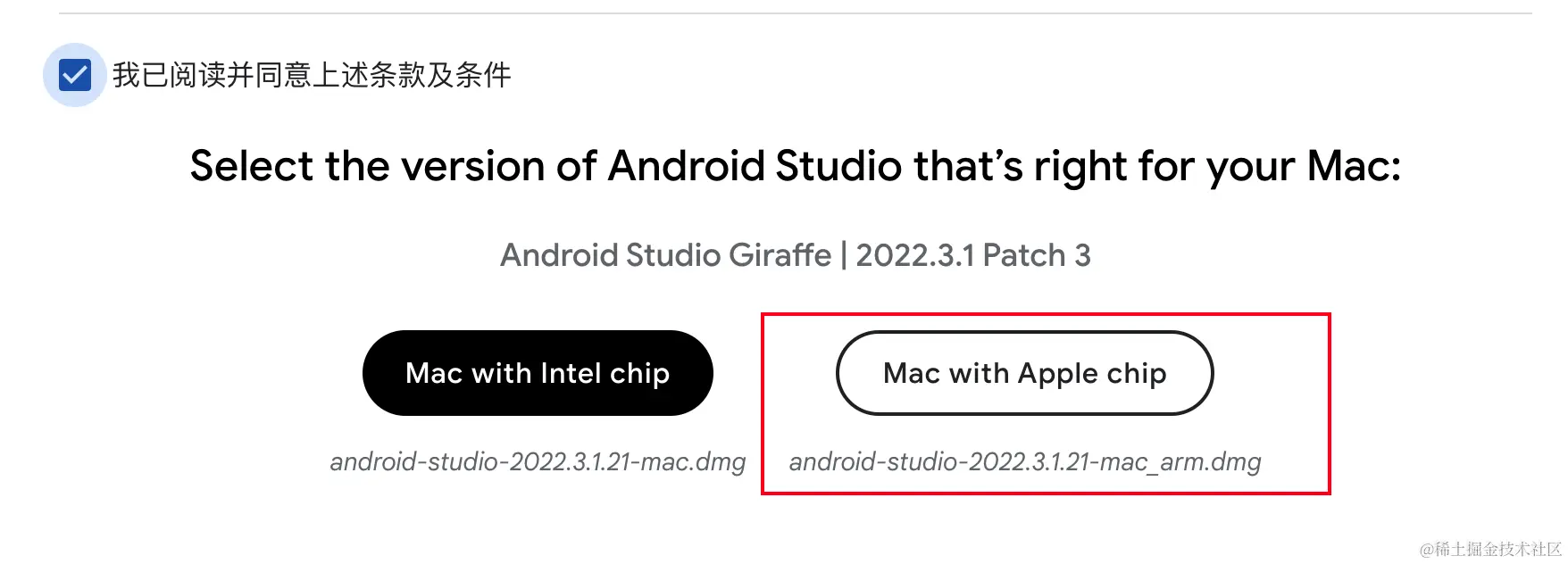Click the white checkmark icon
The image size is (1568, 564).
75,75
